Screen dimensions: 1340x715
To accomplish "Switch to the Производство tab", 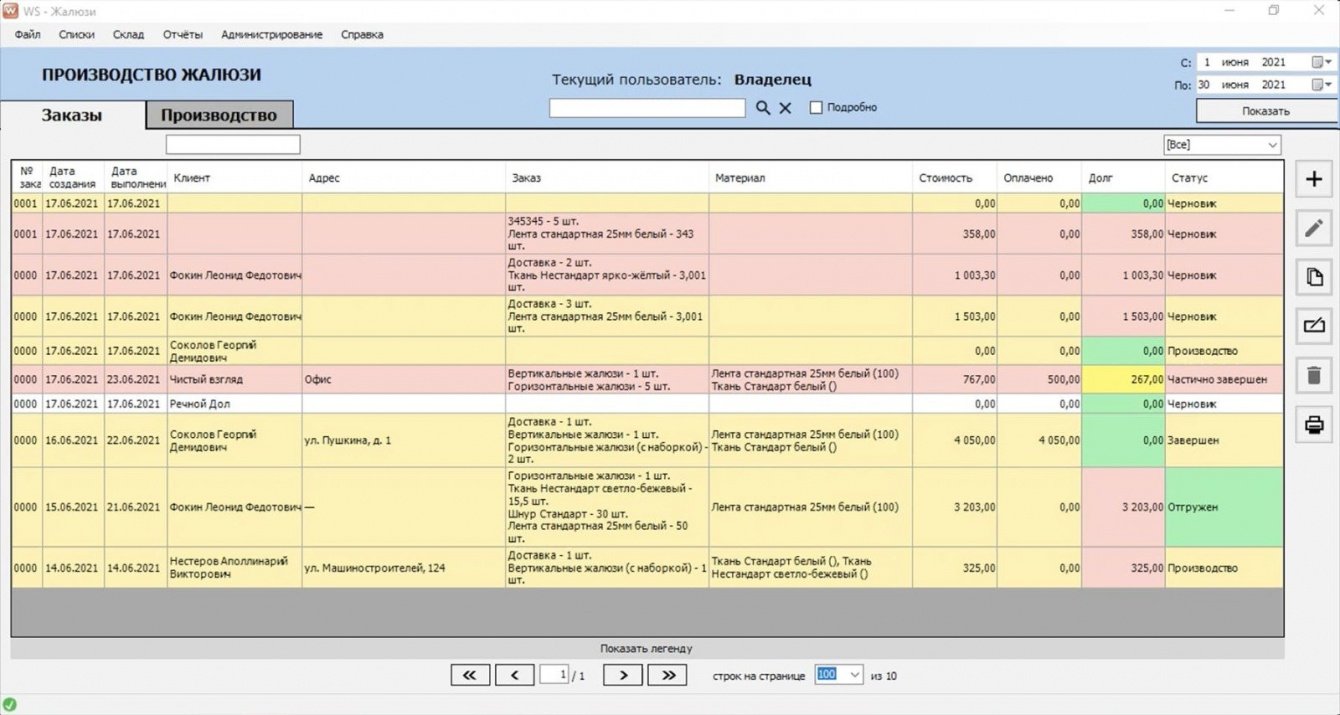I will pos(219,115).
